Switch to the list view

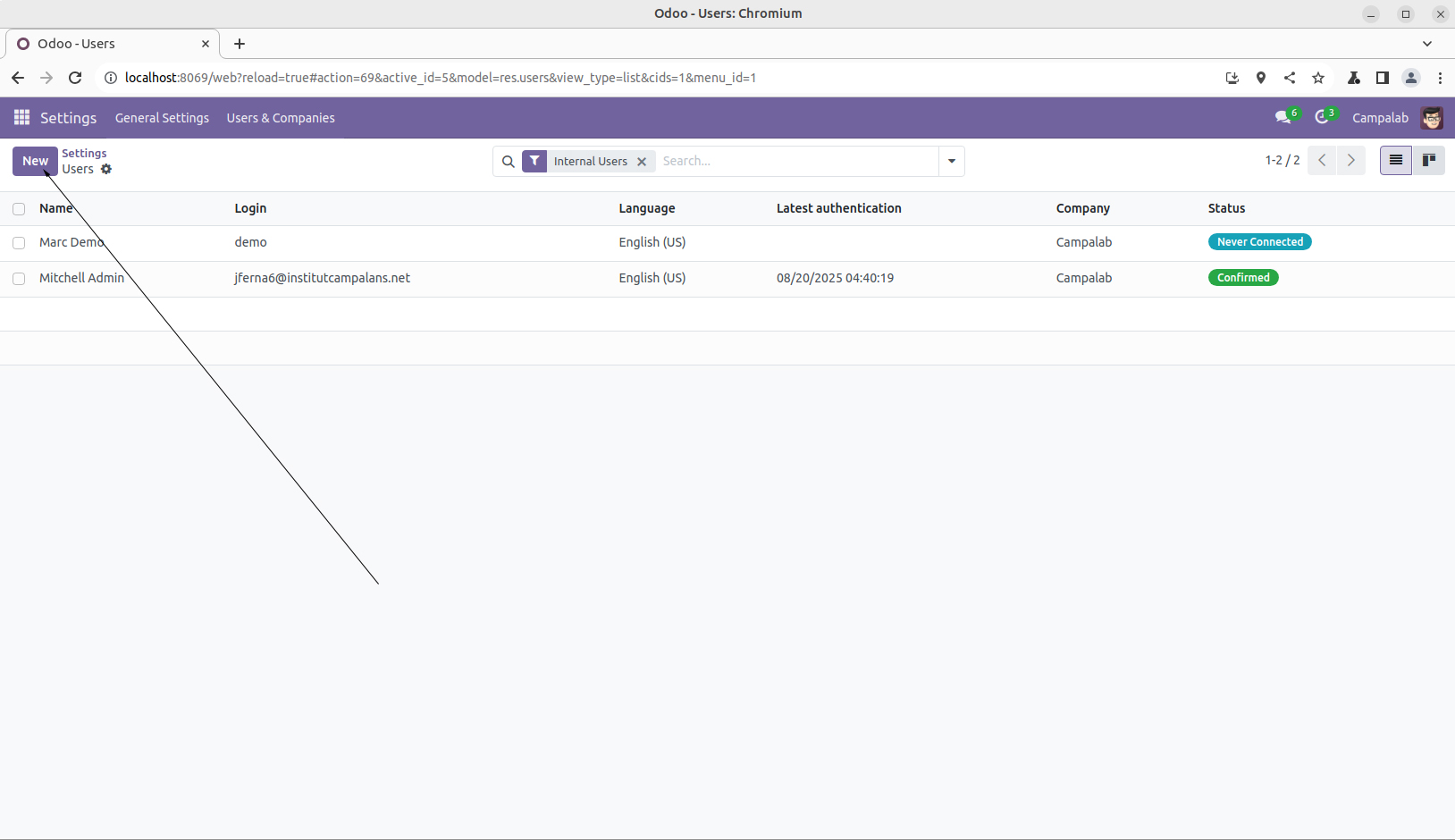tap(1395, 161)
